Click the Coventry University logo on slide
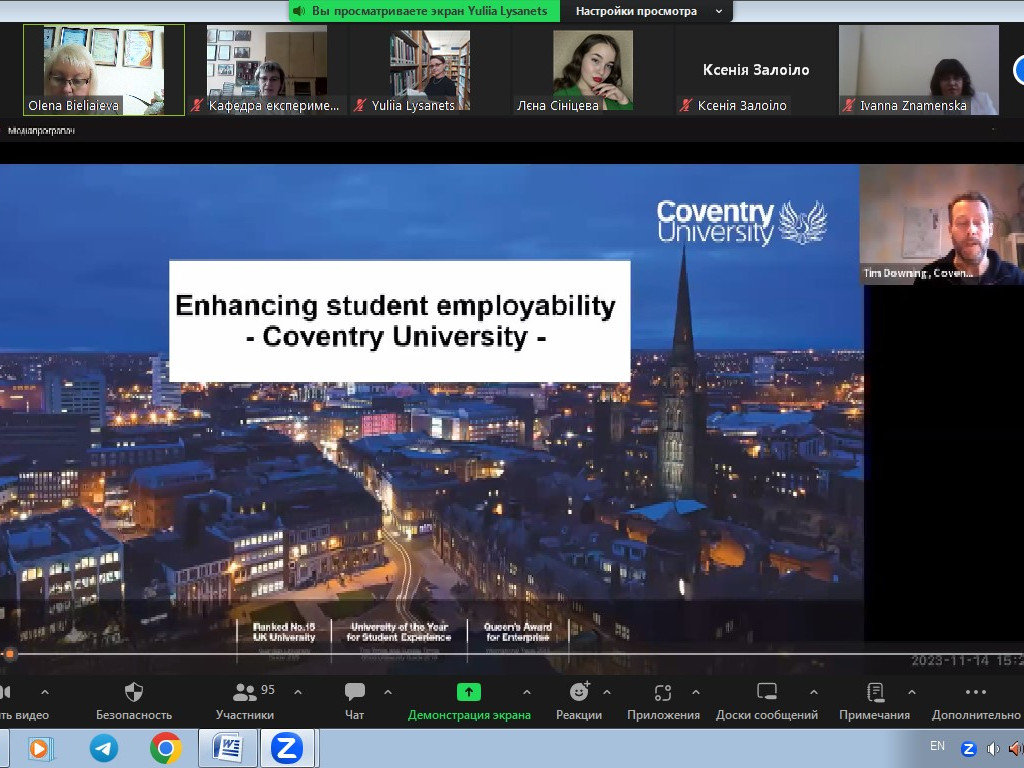This screenshot has height=768, width=1024. pyautogui.click(x=742, y=223)
